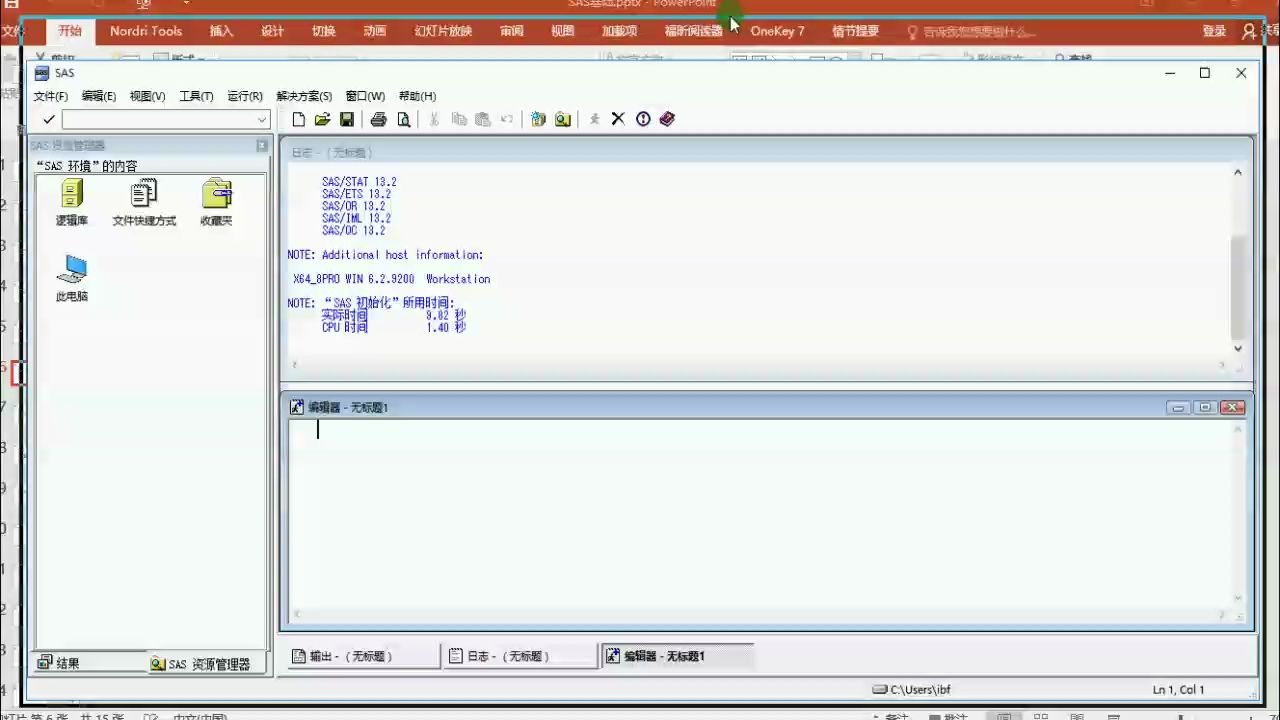The image size is (1280, 720).
Task: Click the Clear All X icon
Action: click(x=618, y=119)
